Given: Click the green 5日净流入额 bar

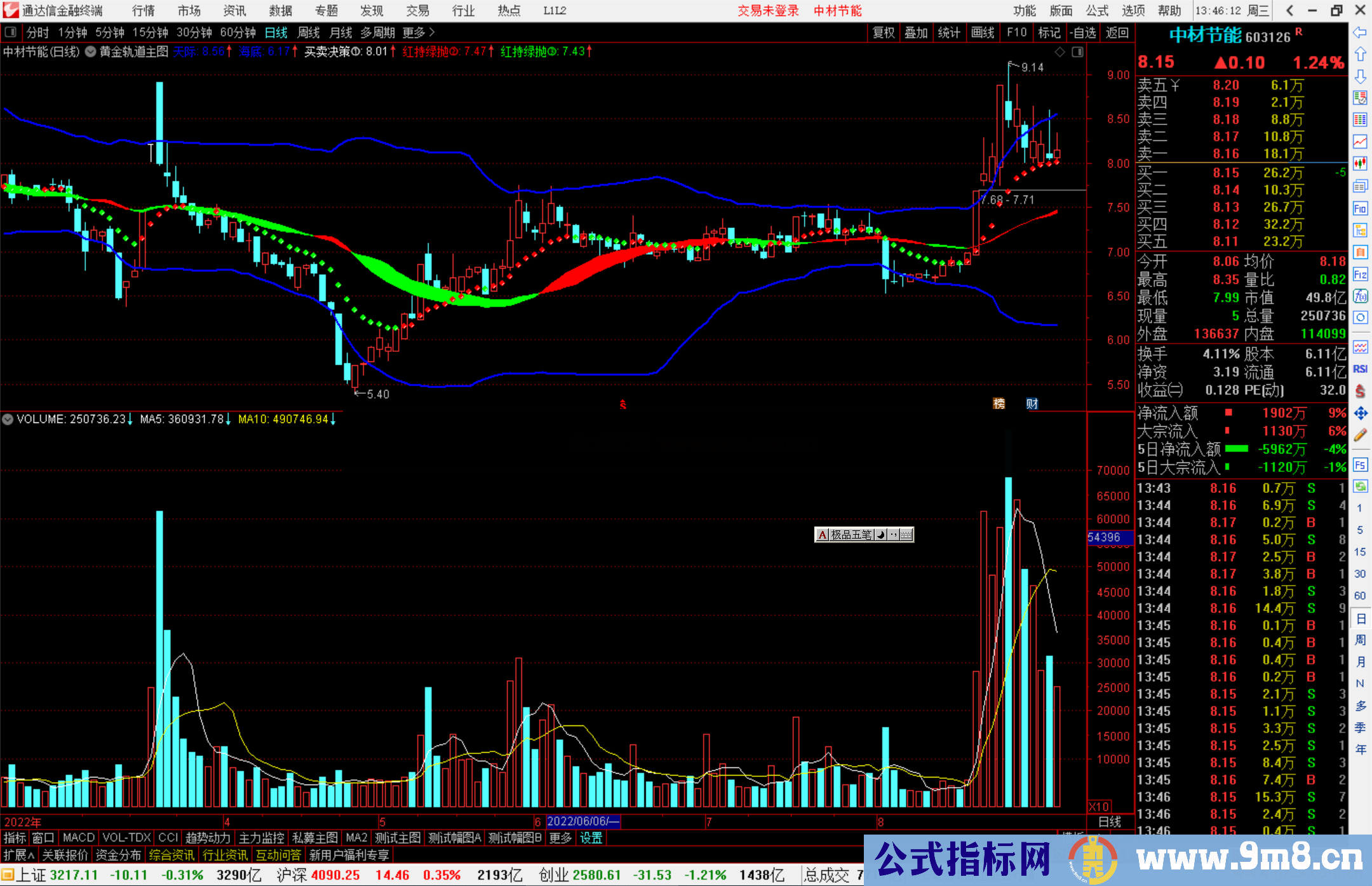Looking at the screenshot, I should coord(1237,448).
